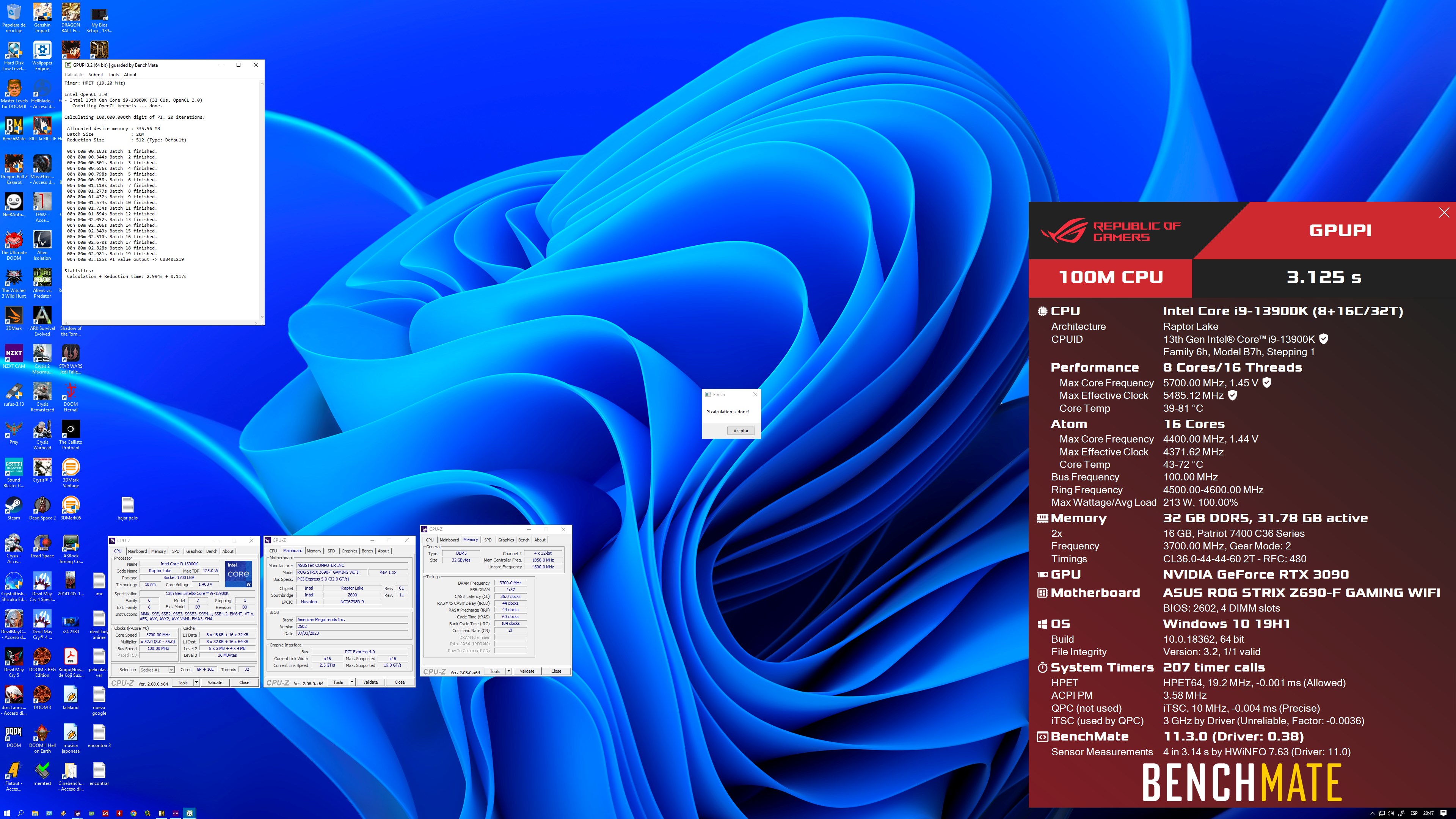Viewport: 1456px width, 819px height.
Task: Click the volume icon in the system tray
Action: [1390, 813]
